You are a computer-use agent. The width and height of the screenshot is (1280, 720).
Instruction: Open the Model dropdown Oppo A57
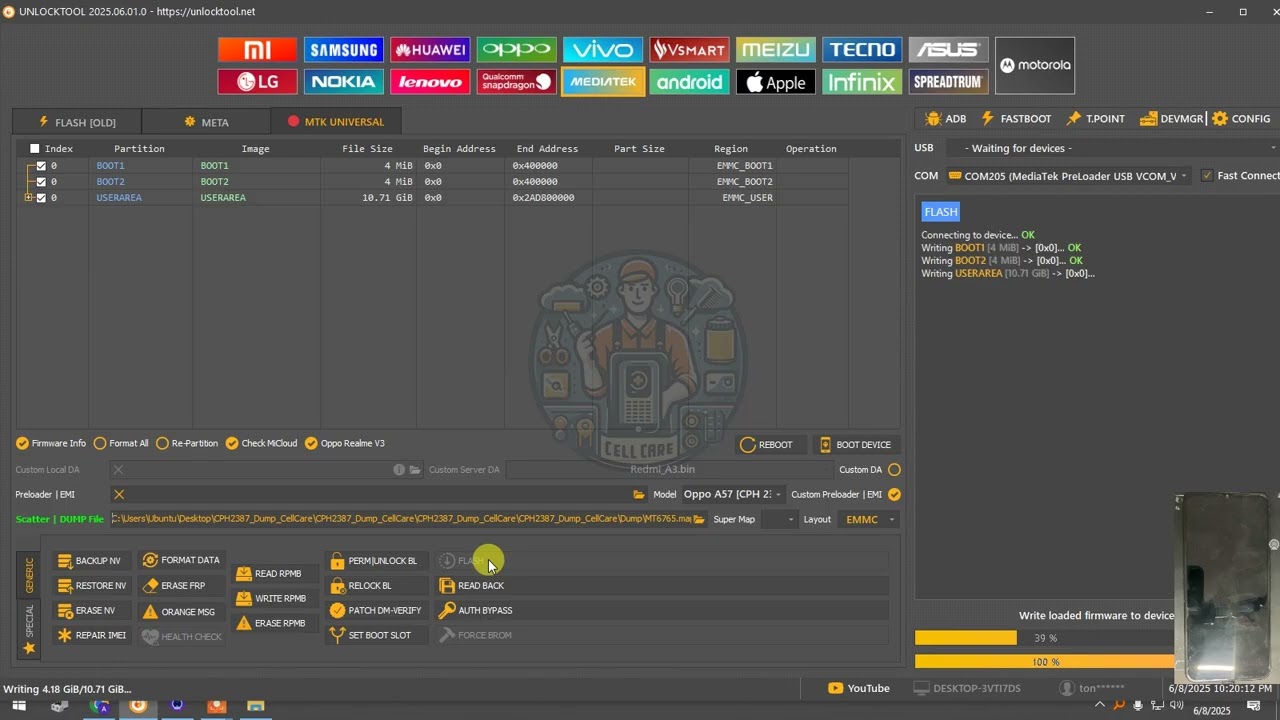732,494
